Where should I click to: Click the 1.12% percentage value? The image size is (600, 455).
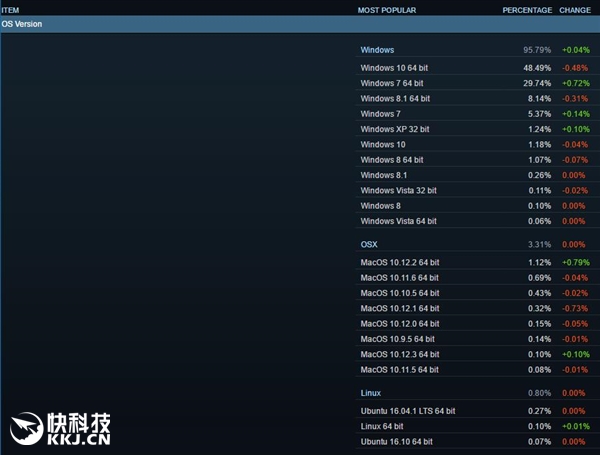coord(540,263)
